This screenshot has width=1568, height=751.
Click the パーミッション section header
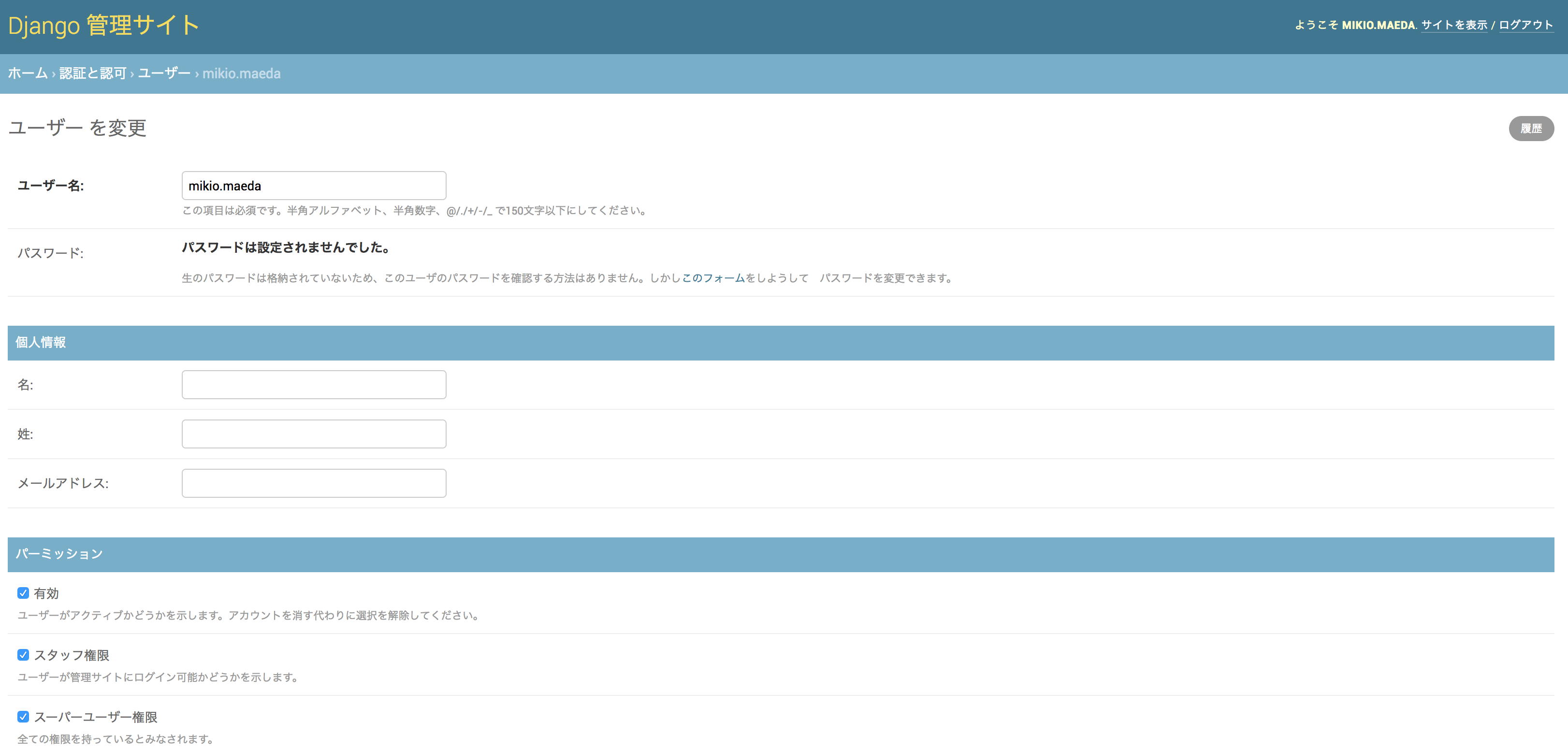tap(58, 553)
